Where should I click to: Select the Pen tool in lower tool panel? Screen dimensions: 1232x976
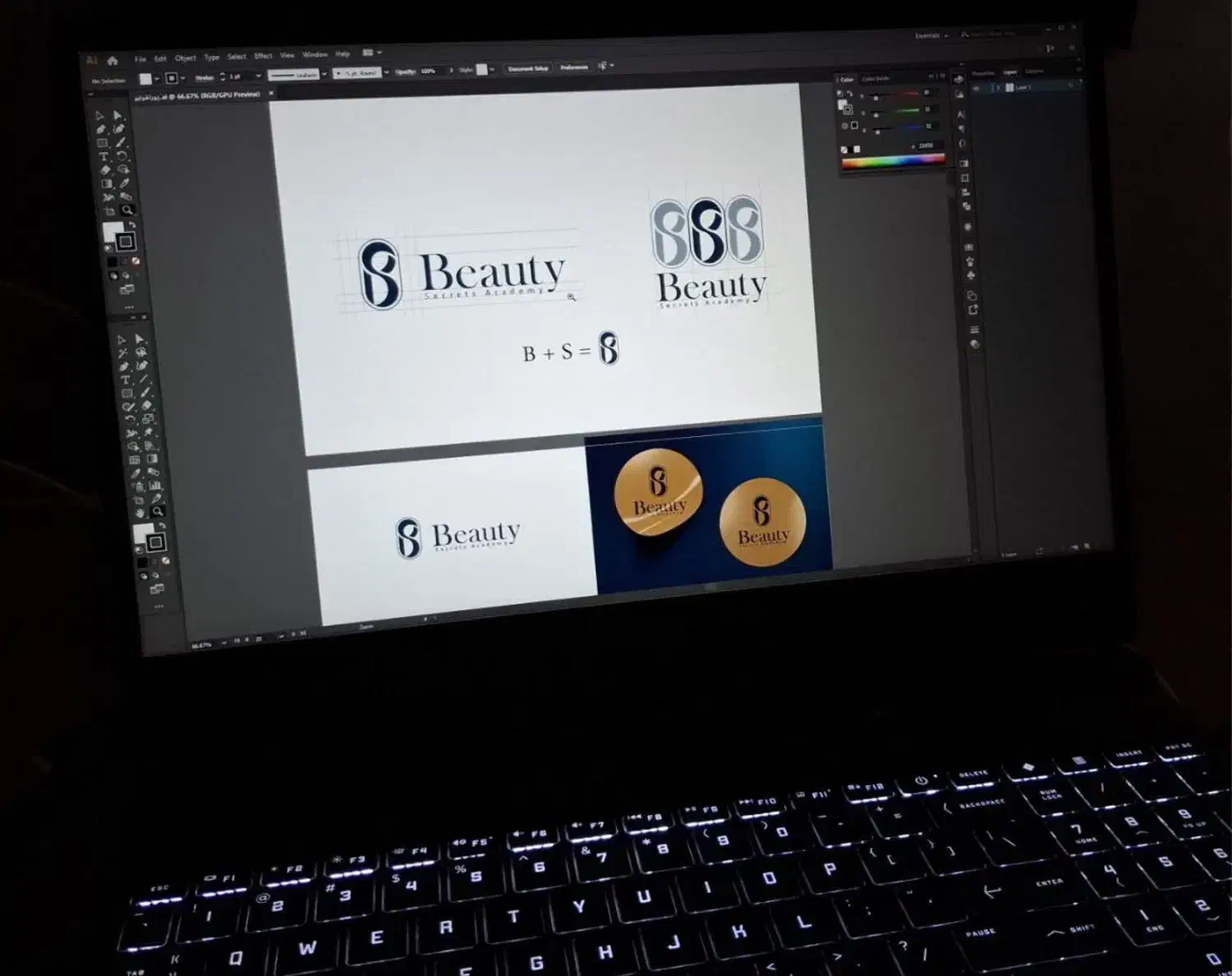tap(124, 366)
